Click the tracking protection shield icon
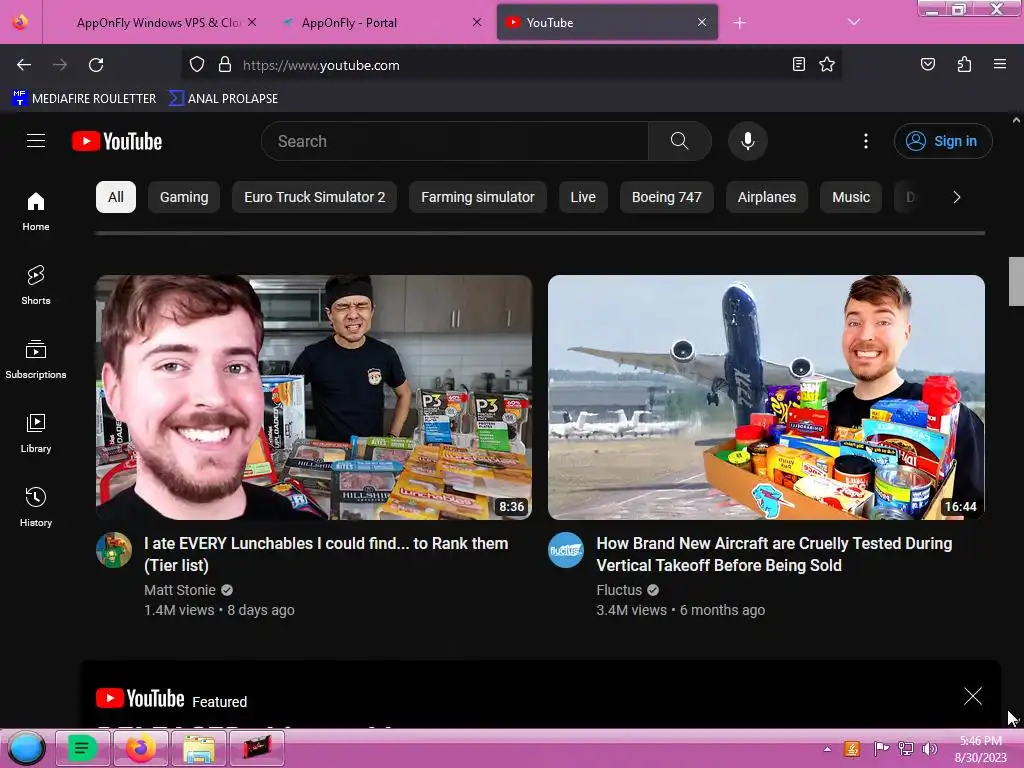Image resolution: width=1024 pixels, height=768 pixels. tap(197, 65)
